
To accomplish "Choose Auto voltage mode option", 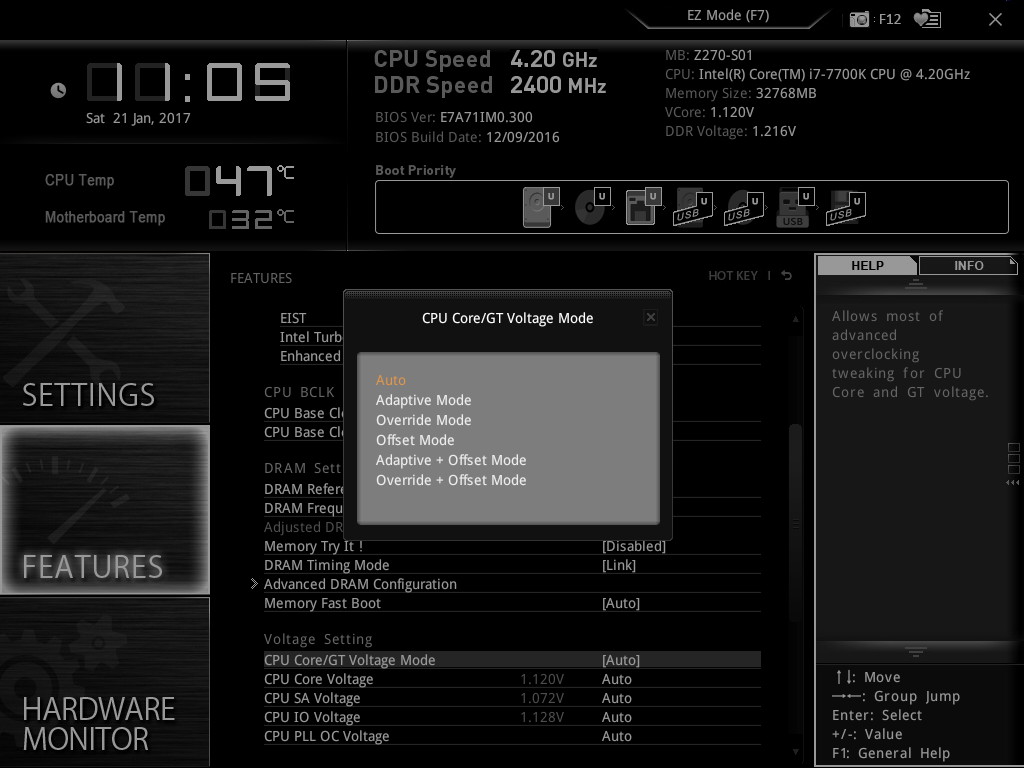I will tap(391, 380).
